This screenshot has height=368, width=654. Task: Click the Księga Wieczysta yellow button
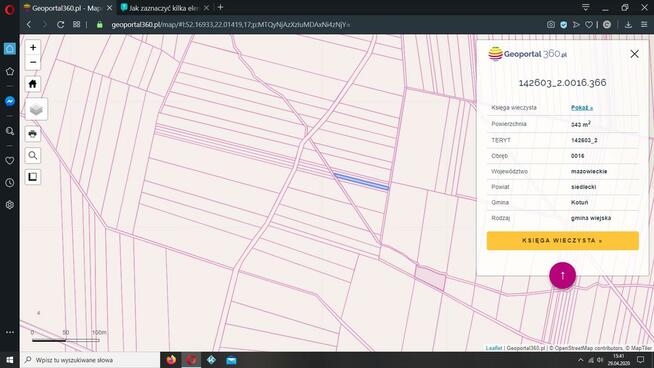pos(562,241)
